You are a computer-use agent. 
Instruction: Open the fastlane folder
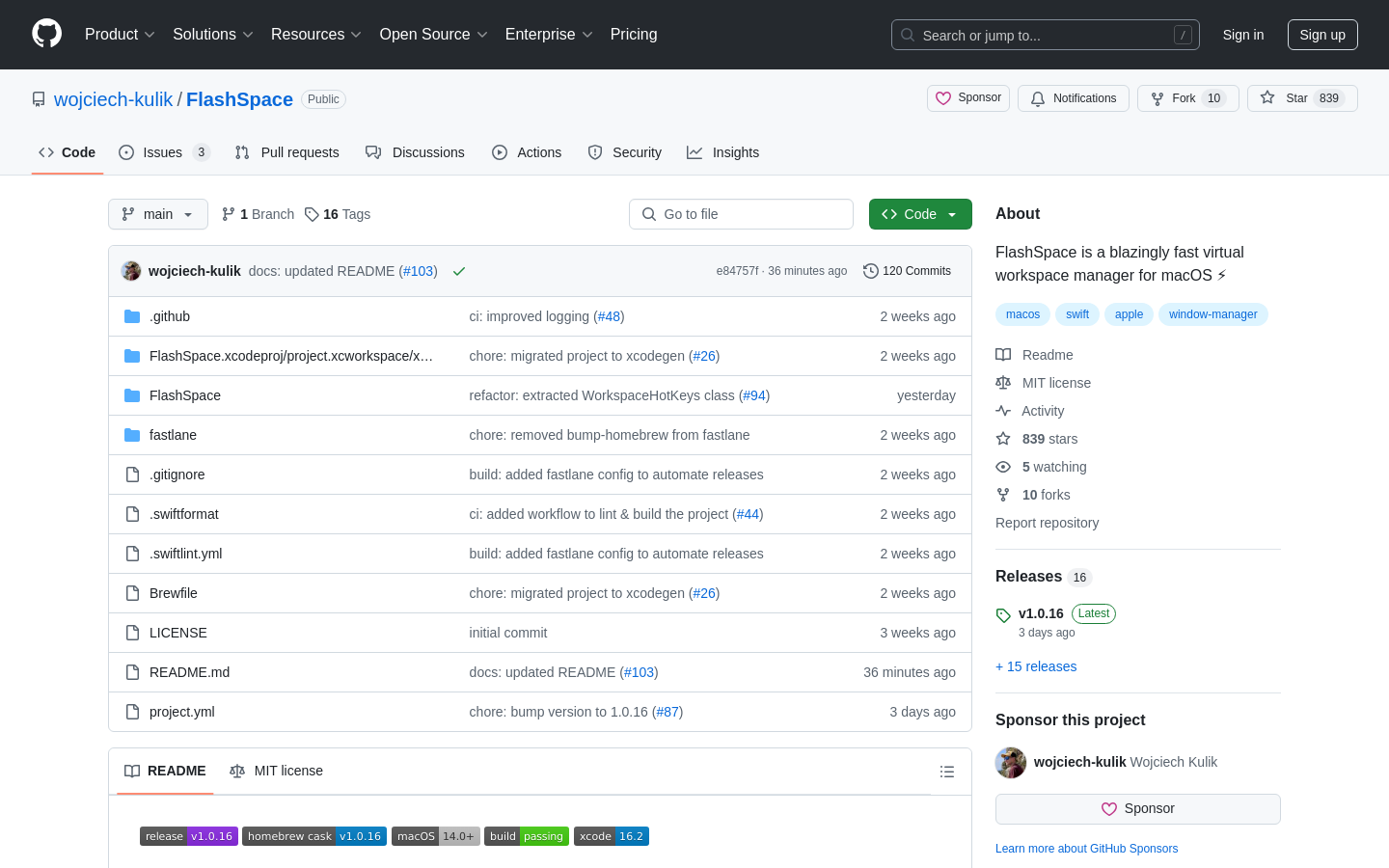(x=173, y=435)
